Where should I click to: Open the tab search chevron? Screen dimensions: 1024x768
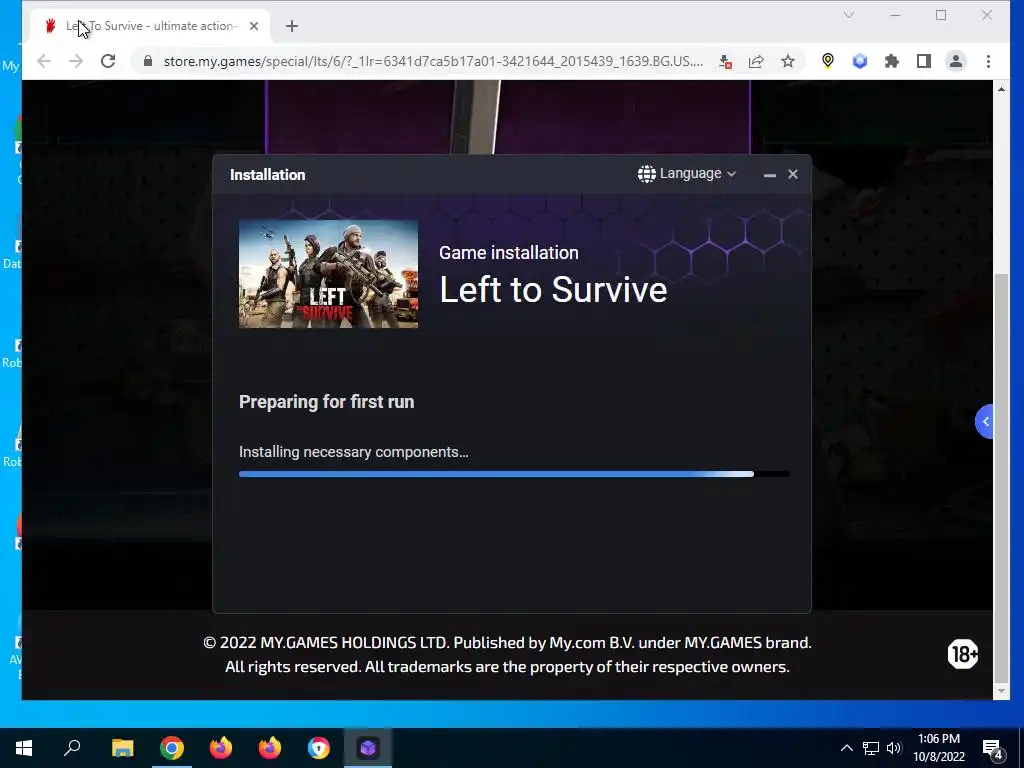click(849, 15)
